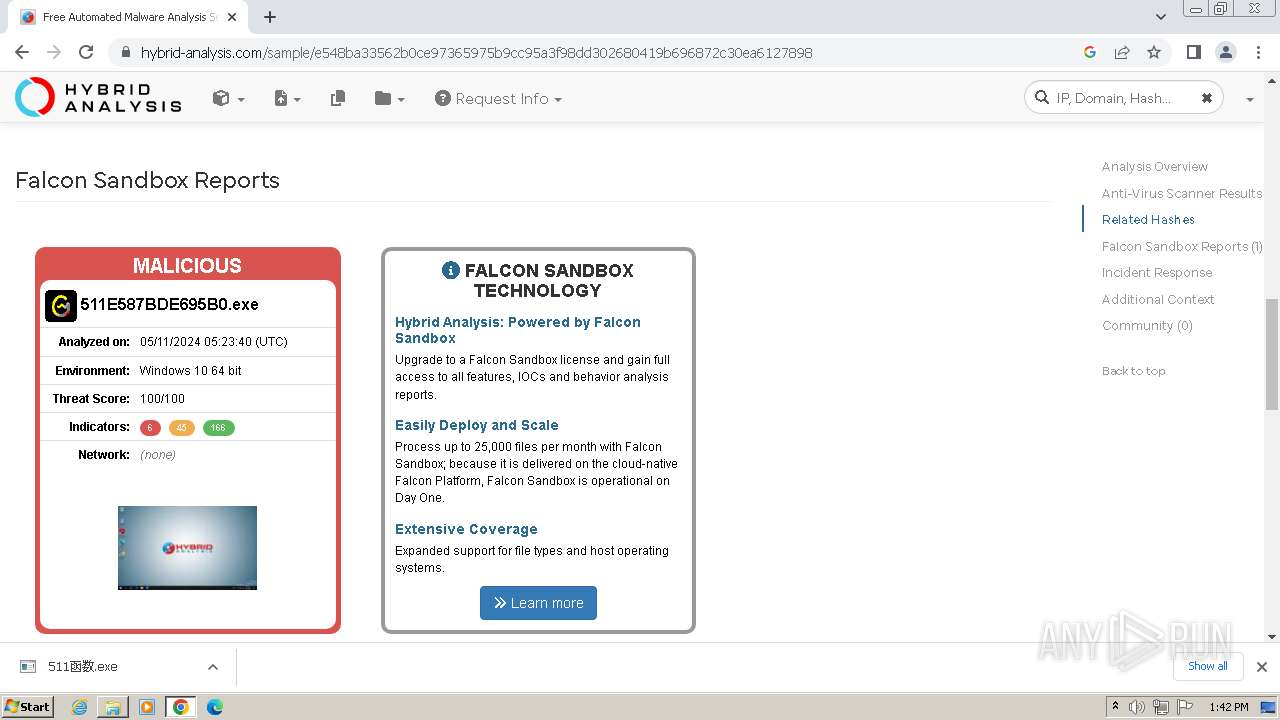Image resolution: width=1280 pixels, height=720 pixels.
Task: Show hidden system tray icons
Action: point(1115,707)
